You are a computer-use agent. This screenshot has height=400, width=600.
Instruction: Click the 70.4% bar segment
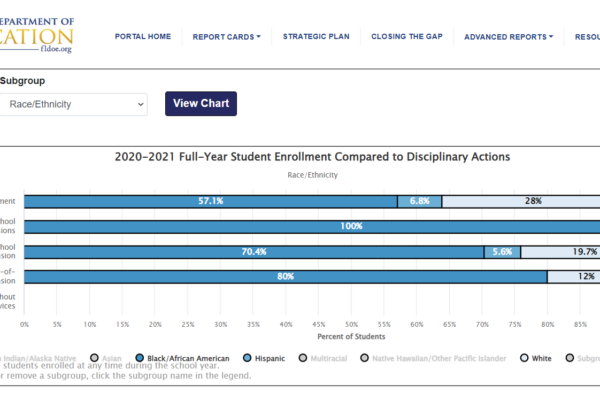(253, 252)
